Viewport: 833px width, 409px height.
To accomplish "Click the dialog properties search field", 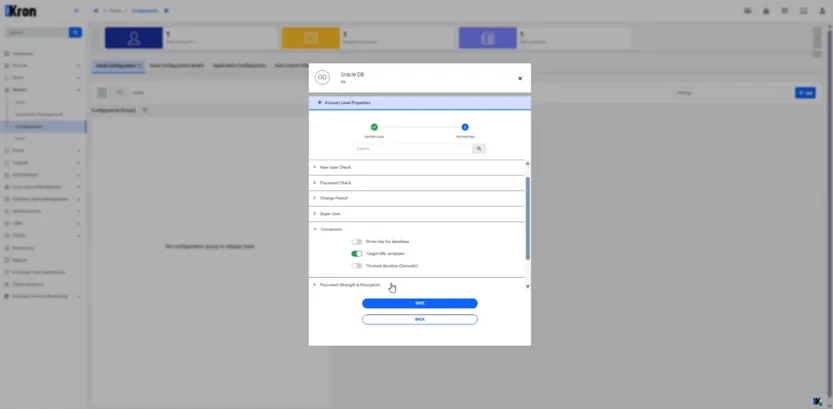I will 413,149.
